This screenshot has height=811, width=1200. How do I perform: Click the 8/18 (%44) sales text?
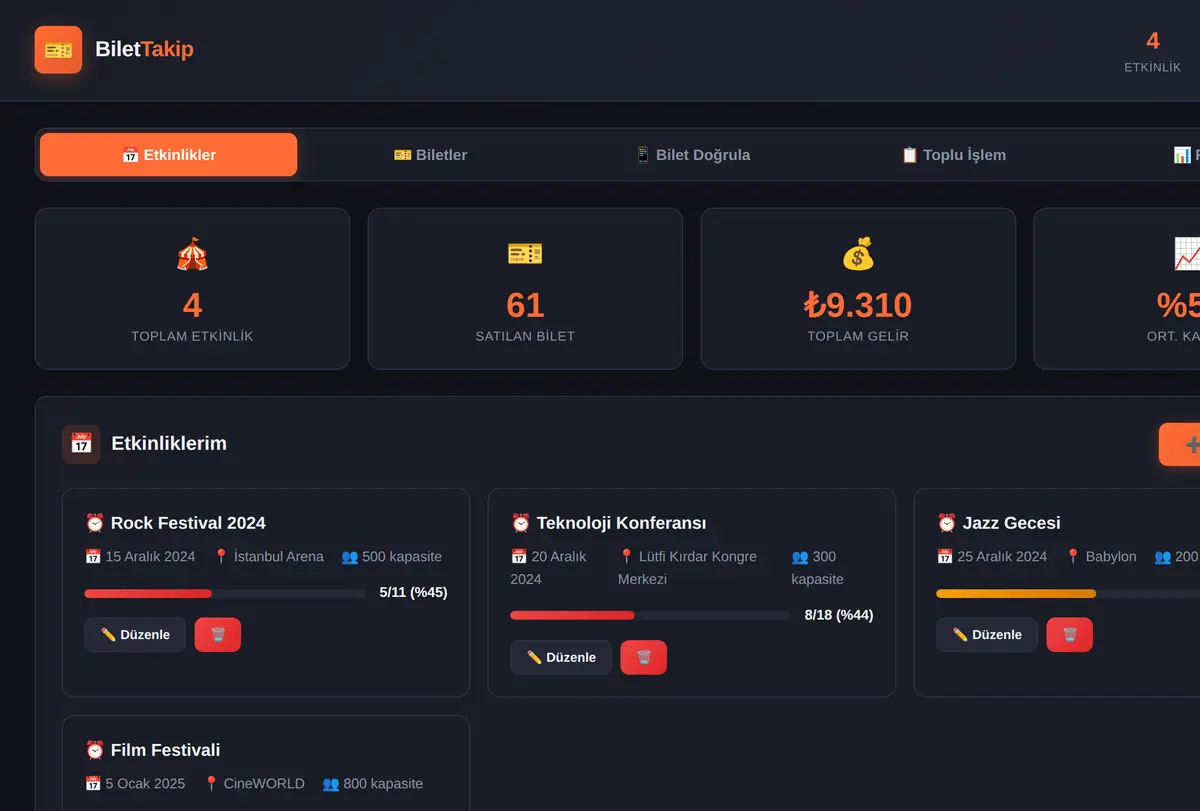[839, 615]
